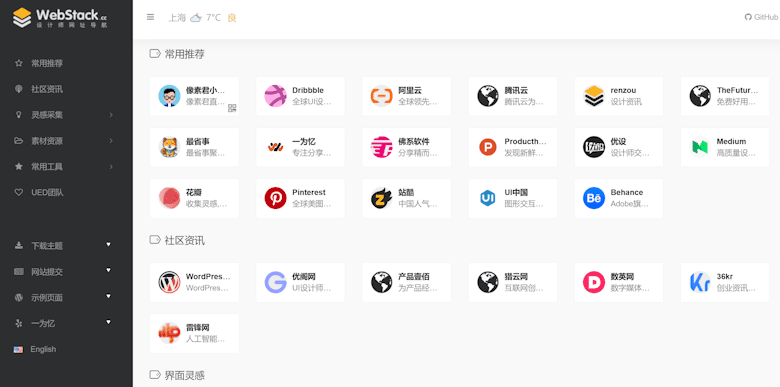Click the 像素君 avatar icon

[169, 96]
